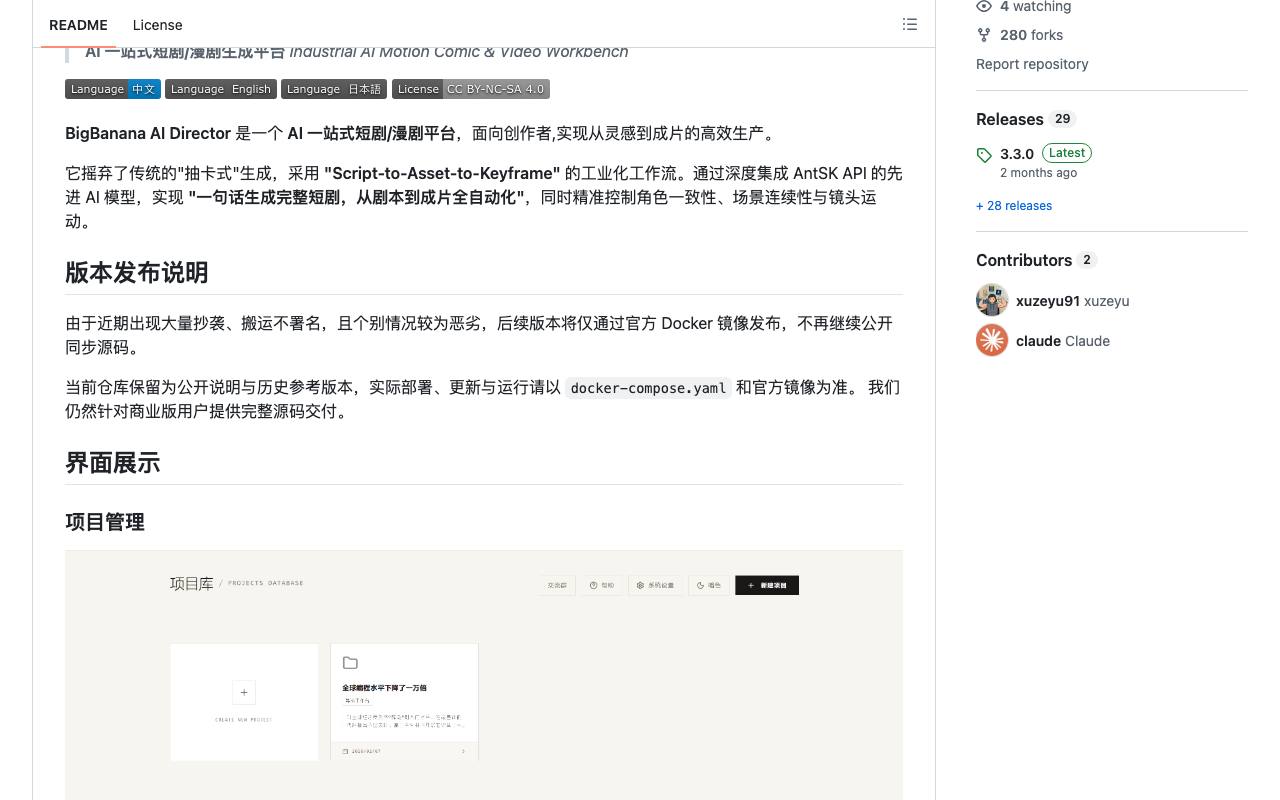Click the 'Script-to-Asset-to-Keyframe' bold text
This screenshot has width=1280, height=800.
(442, 173)
